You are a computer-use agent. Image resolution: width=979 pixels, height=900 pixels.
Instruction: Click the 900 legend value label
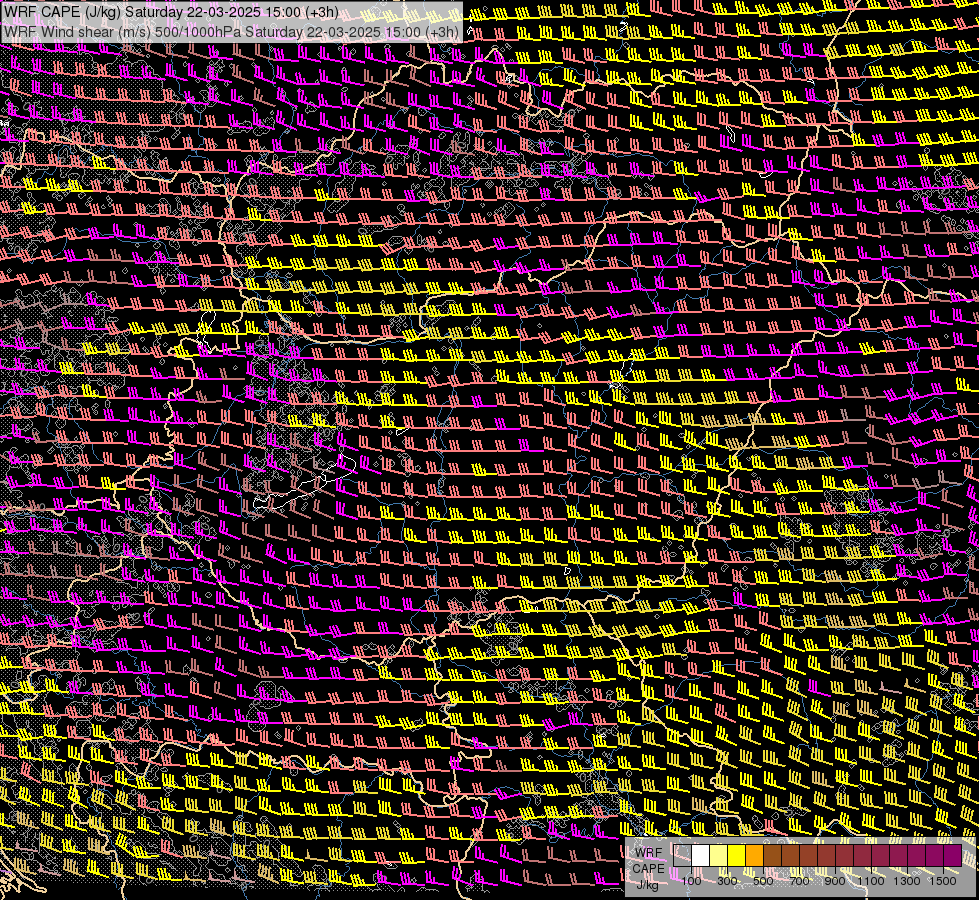835,881
